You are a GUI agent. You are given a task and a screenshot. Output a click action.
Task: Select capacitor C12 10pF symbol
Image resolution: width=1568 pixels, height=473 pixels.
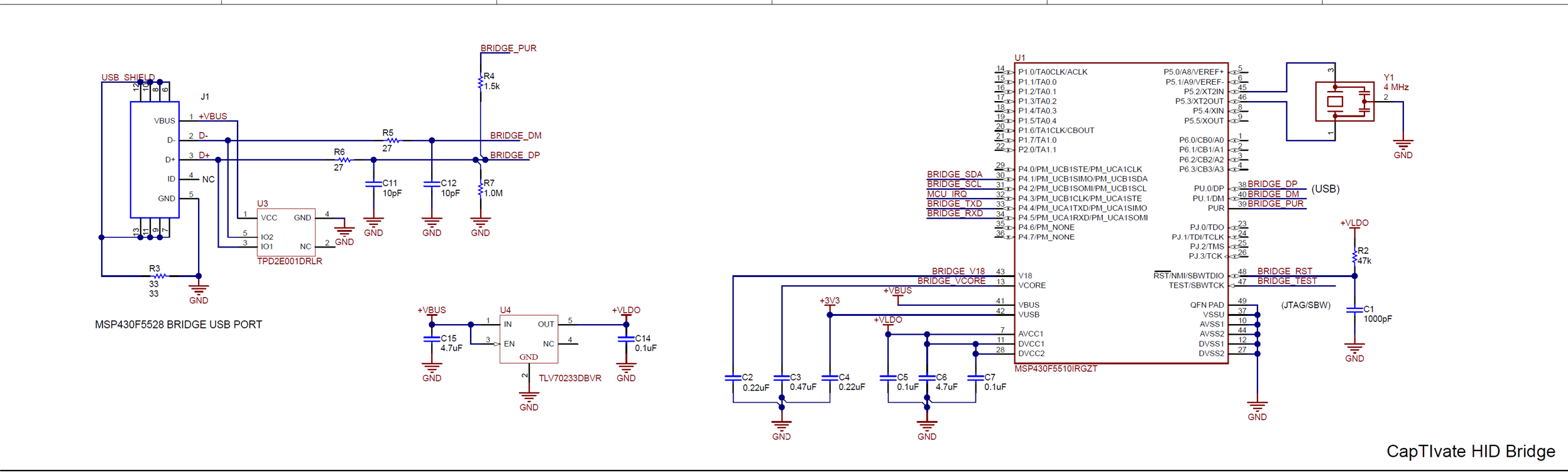tap(432, 184)
